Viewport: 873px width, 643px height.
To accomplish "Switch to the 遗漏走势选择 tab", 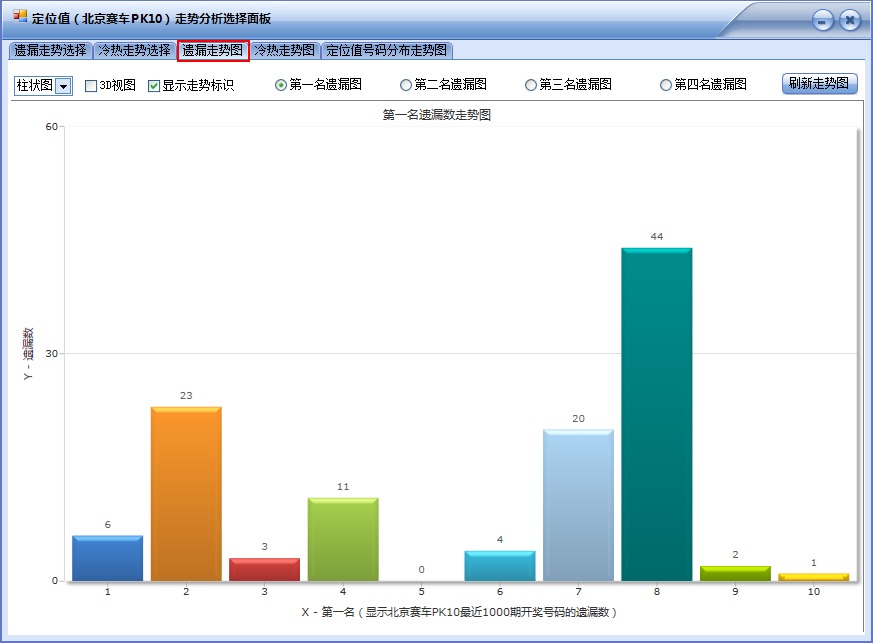I will point(50,50).
